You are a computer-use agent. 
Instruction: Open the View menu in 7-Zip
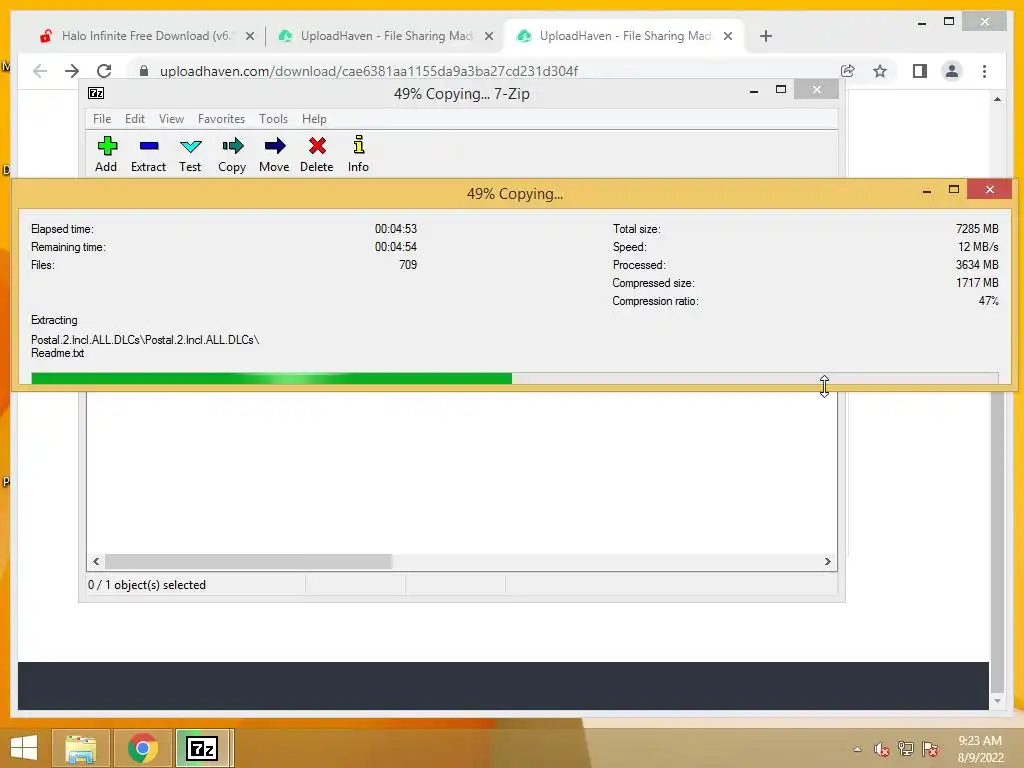click(x=171, y=119)
